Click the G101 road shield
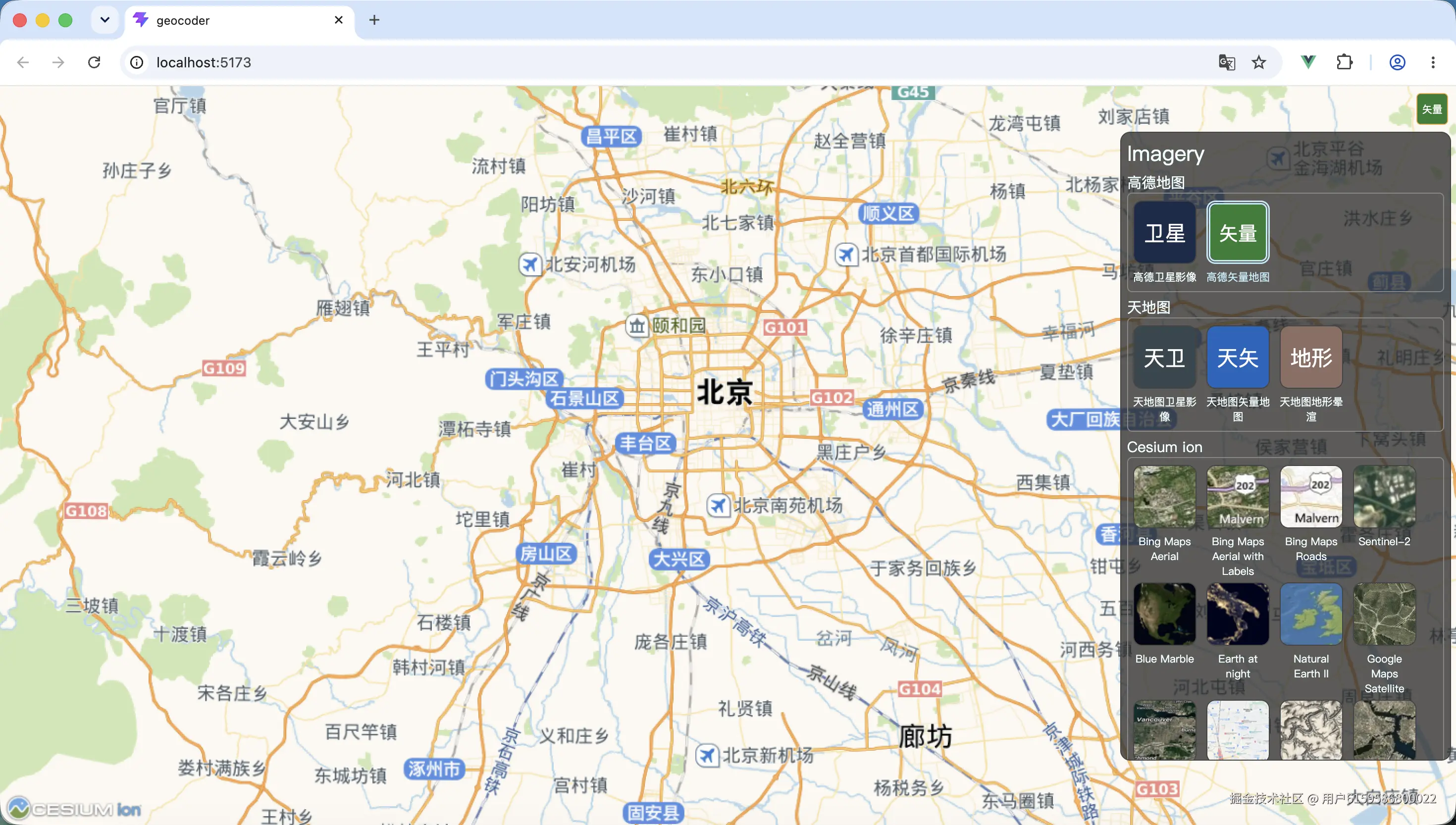The image size is (1456, 825). pos(784,327)
